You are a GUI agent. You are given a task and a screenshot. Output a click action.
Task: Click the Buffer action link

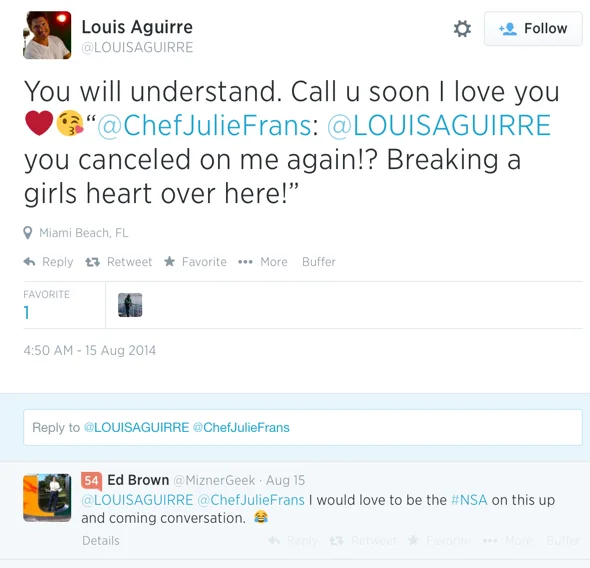(x=319, y=262)
